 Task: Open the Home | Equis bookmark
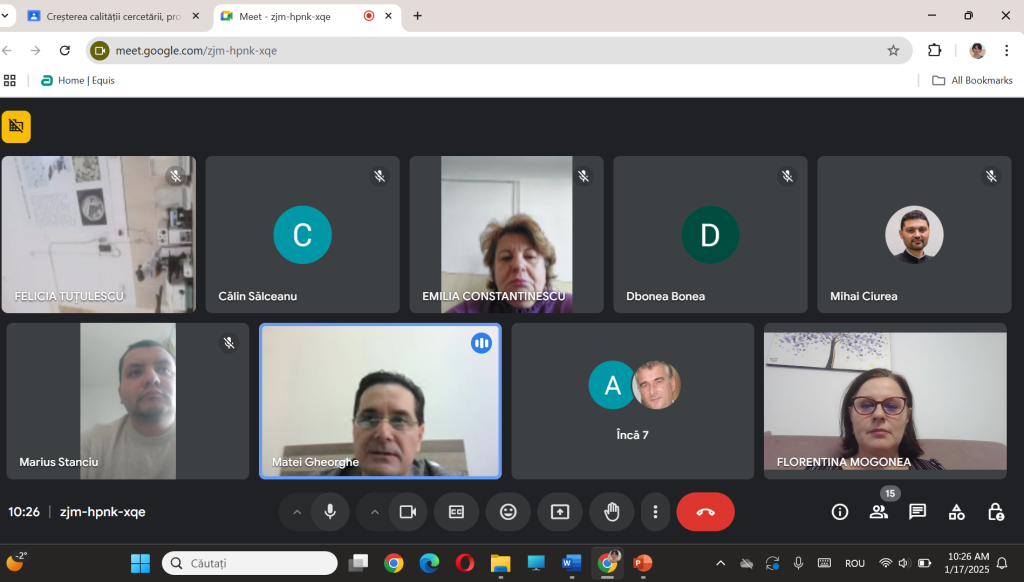(78, 80)
